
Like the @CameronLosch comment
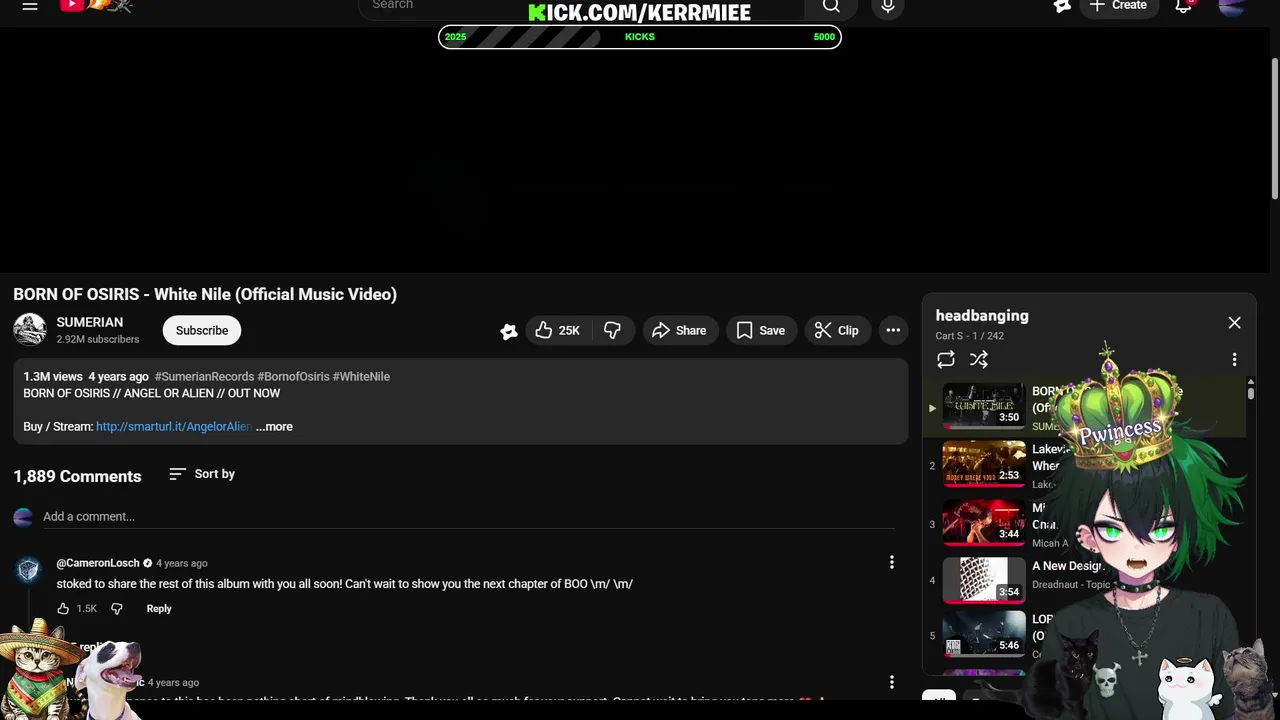point(63,608)
